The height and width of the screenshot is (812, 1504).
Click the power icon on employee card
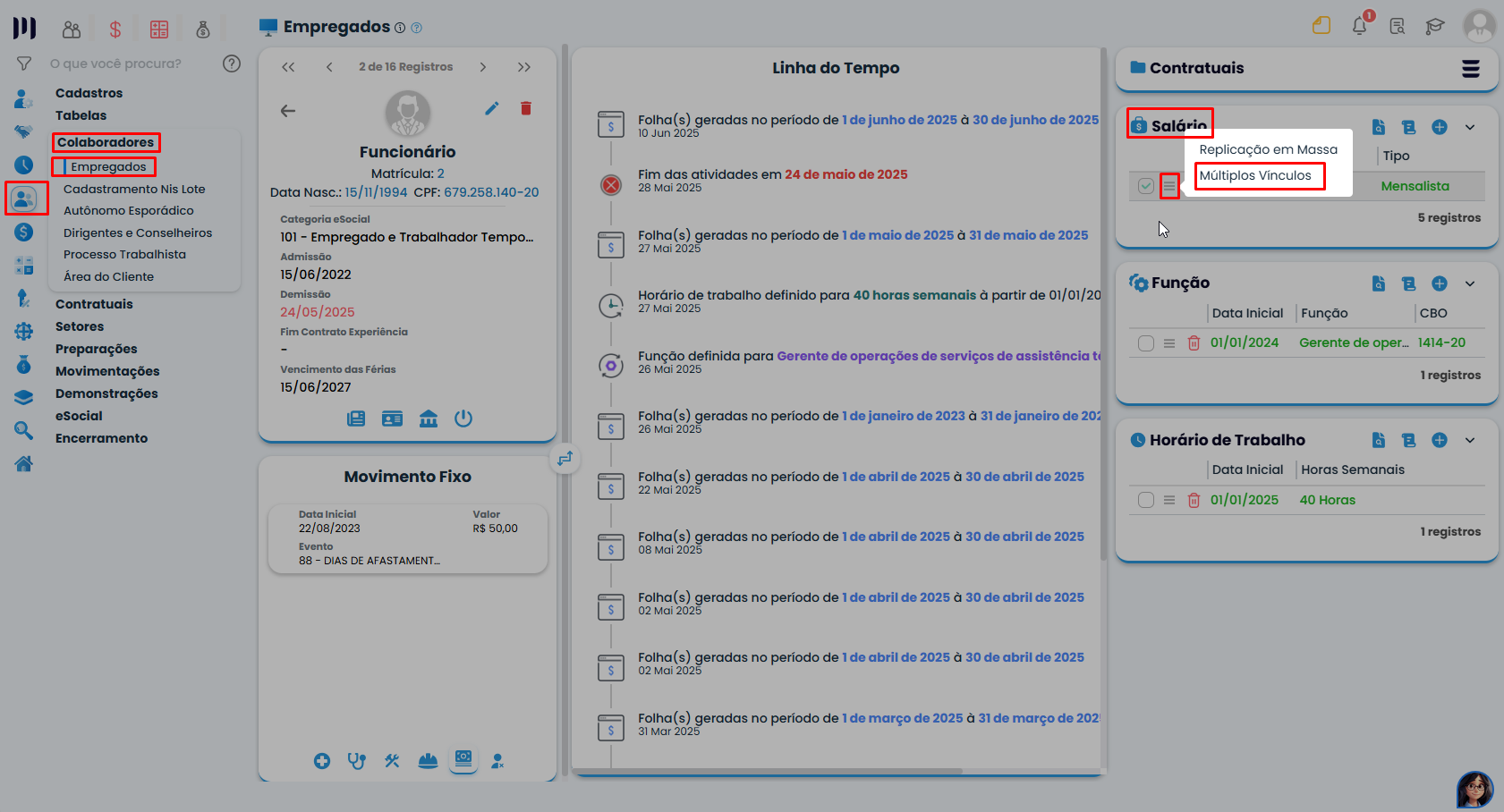tap(463, 419)
